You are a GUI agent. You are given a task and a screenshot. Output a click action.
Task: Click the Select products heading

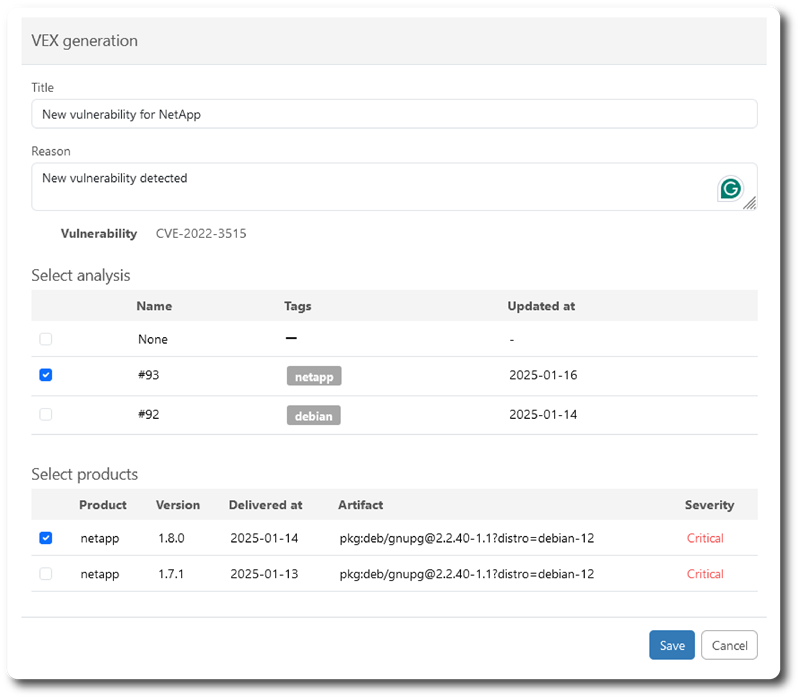[85, 475]
